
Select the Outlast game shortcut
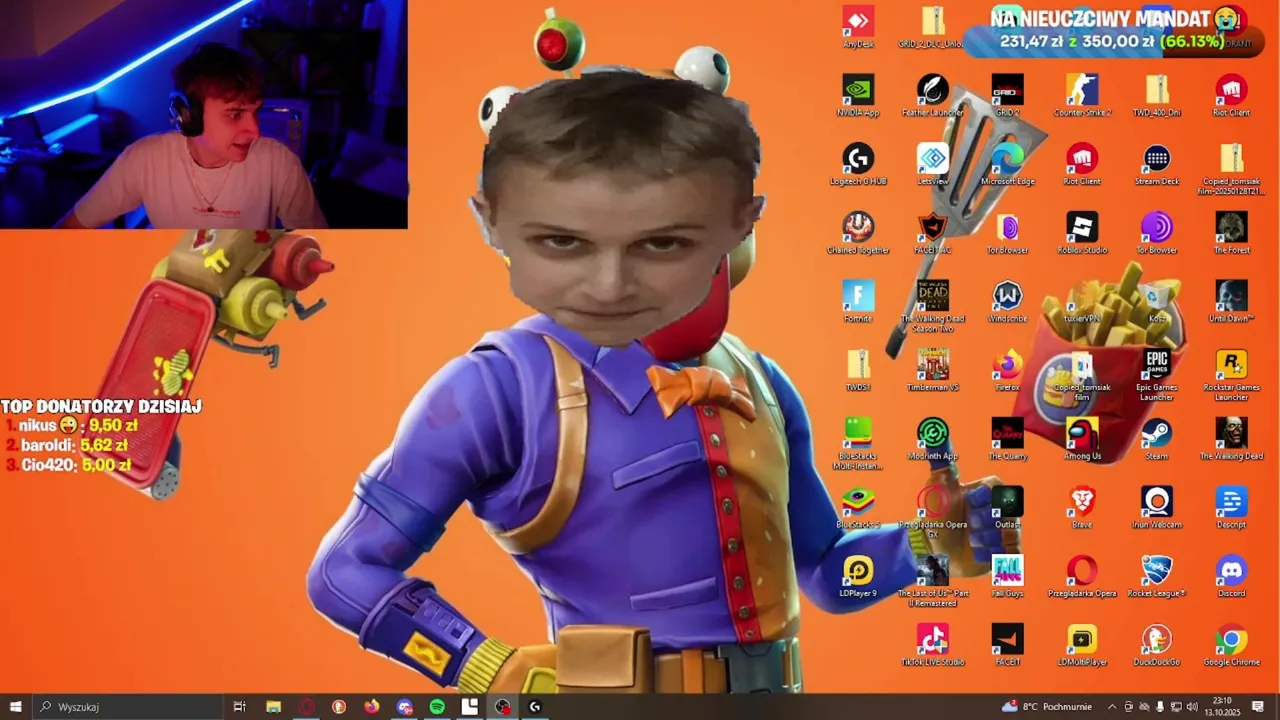1007,508
